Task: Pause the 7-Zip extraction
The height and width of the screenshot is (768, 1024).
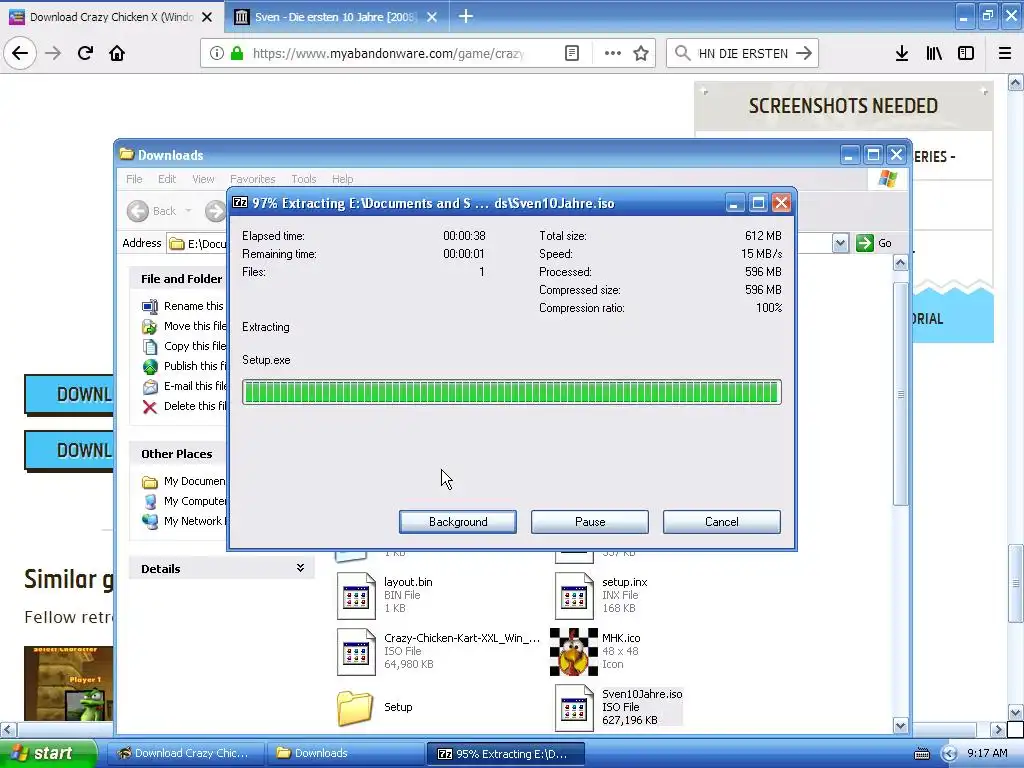Action: pyautogui.click(x=590, y=522)
